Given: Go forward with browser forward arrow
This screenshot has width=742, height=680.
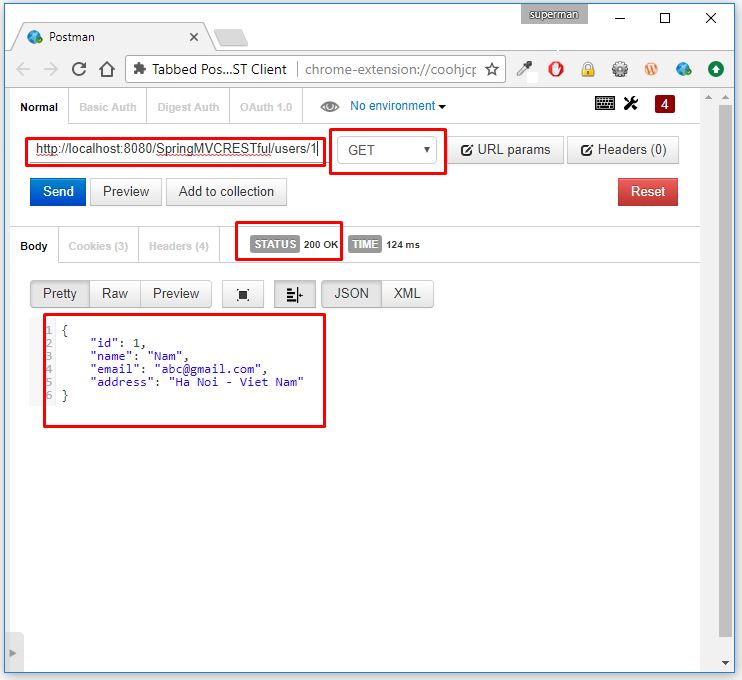Looking at the screenshot, I should coord(51,70).
